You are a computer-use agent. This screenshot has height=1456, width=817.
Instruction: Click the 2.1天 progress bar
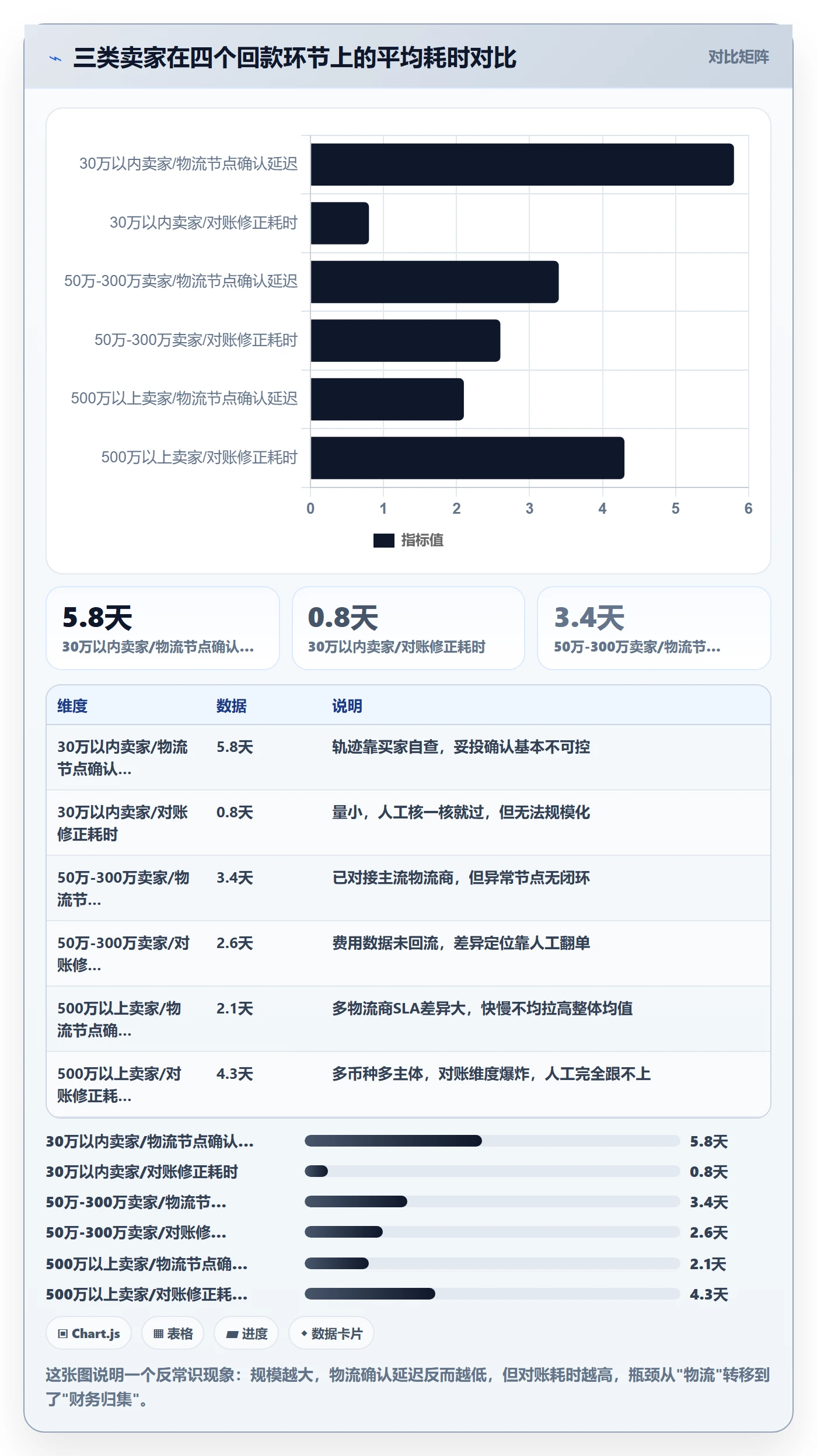pyautogui.click(x=493, y=1263)
